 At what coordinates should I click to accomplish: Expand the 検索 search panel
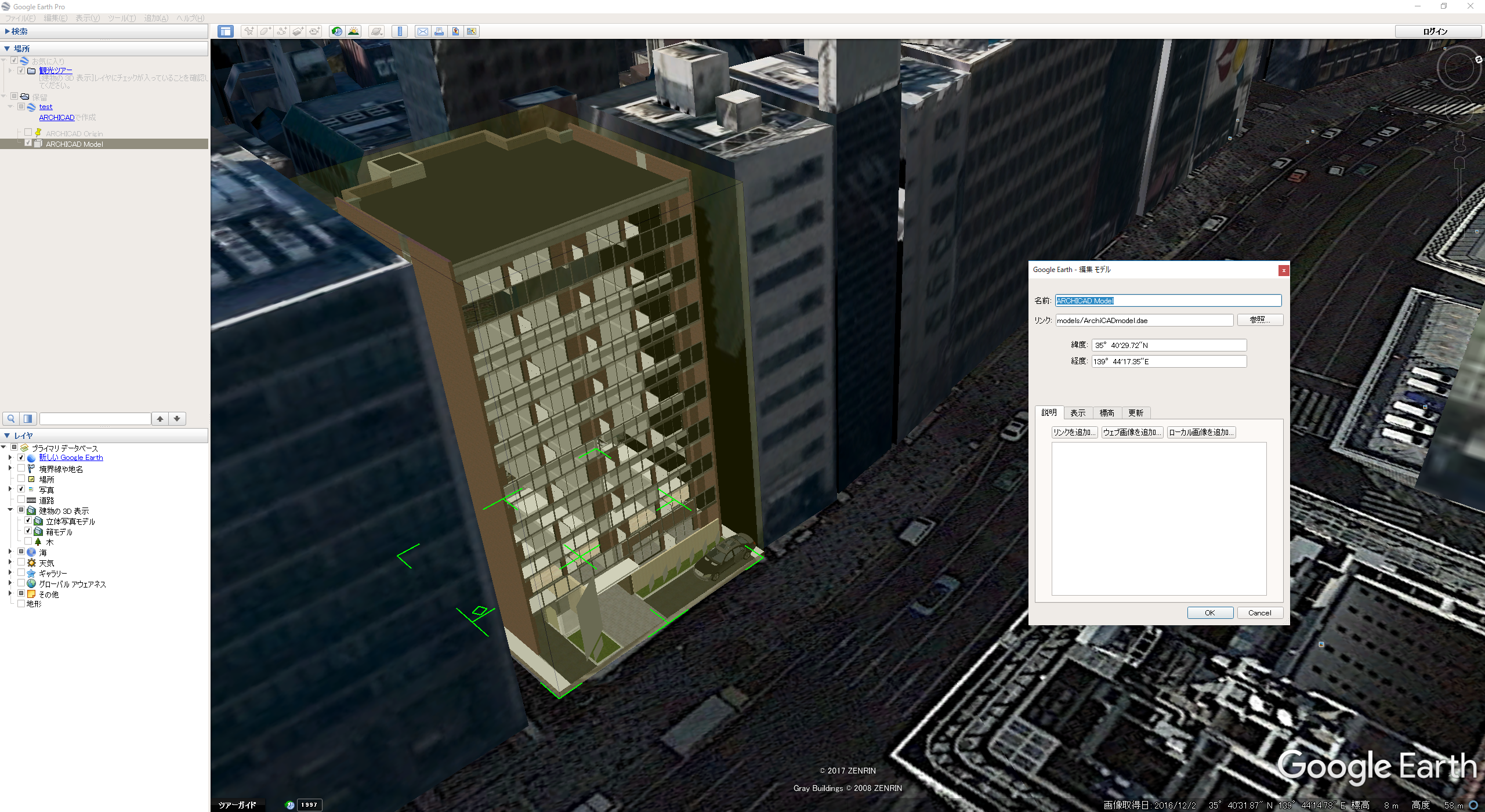pos(8,31)
